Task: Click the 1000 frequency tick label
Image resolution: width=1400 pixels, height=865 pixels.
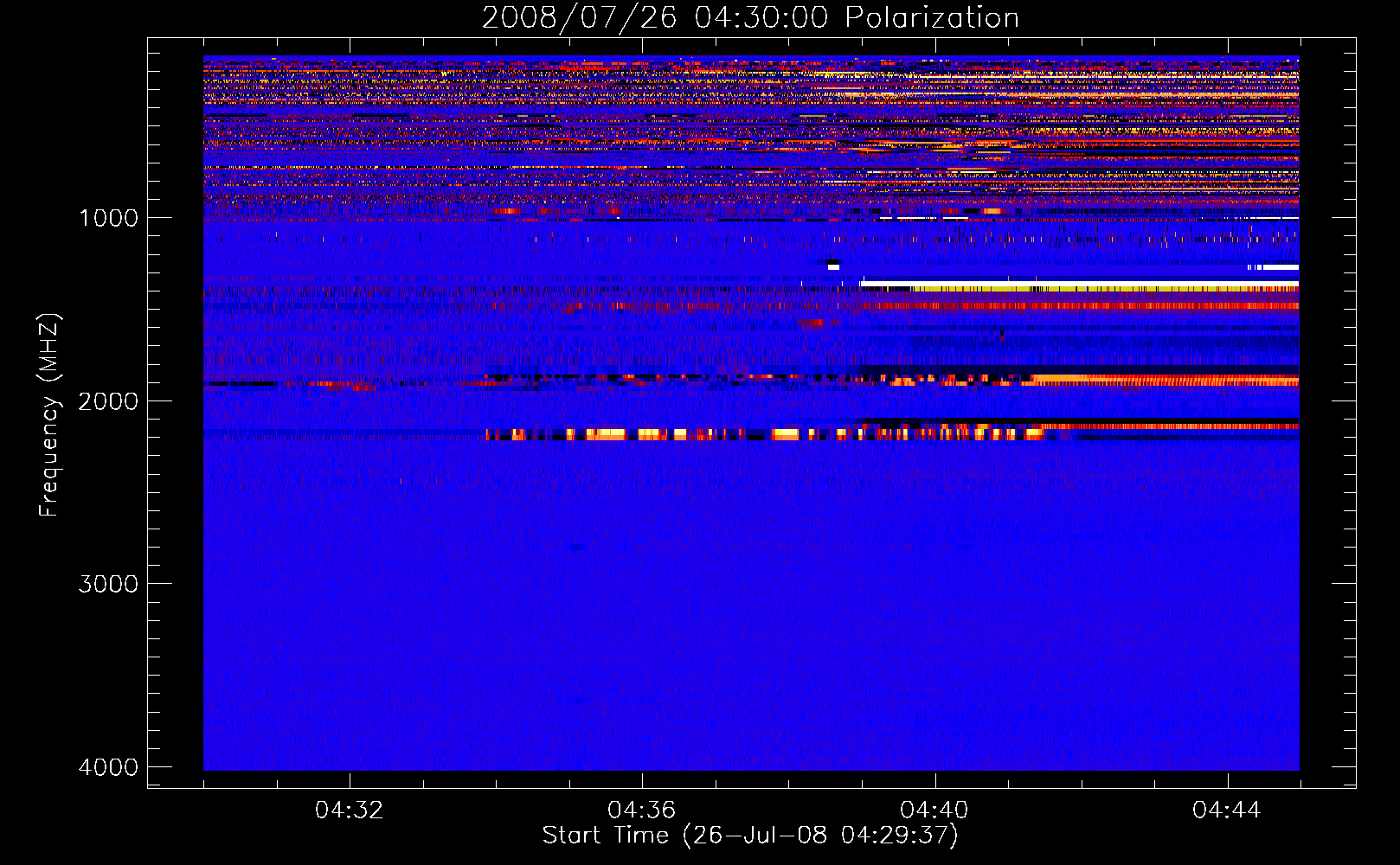Action: pyautogui.click(x=109, y=218)
